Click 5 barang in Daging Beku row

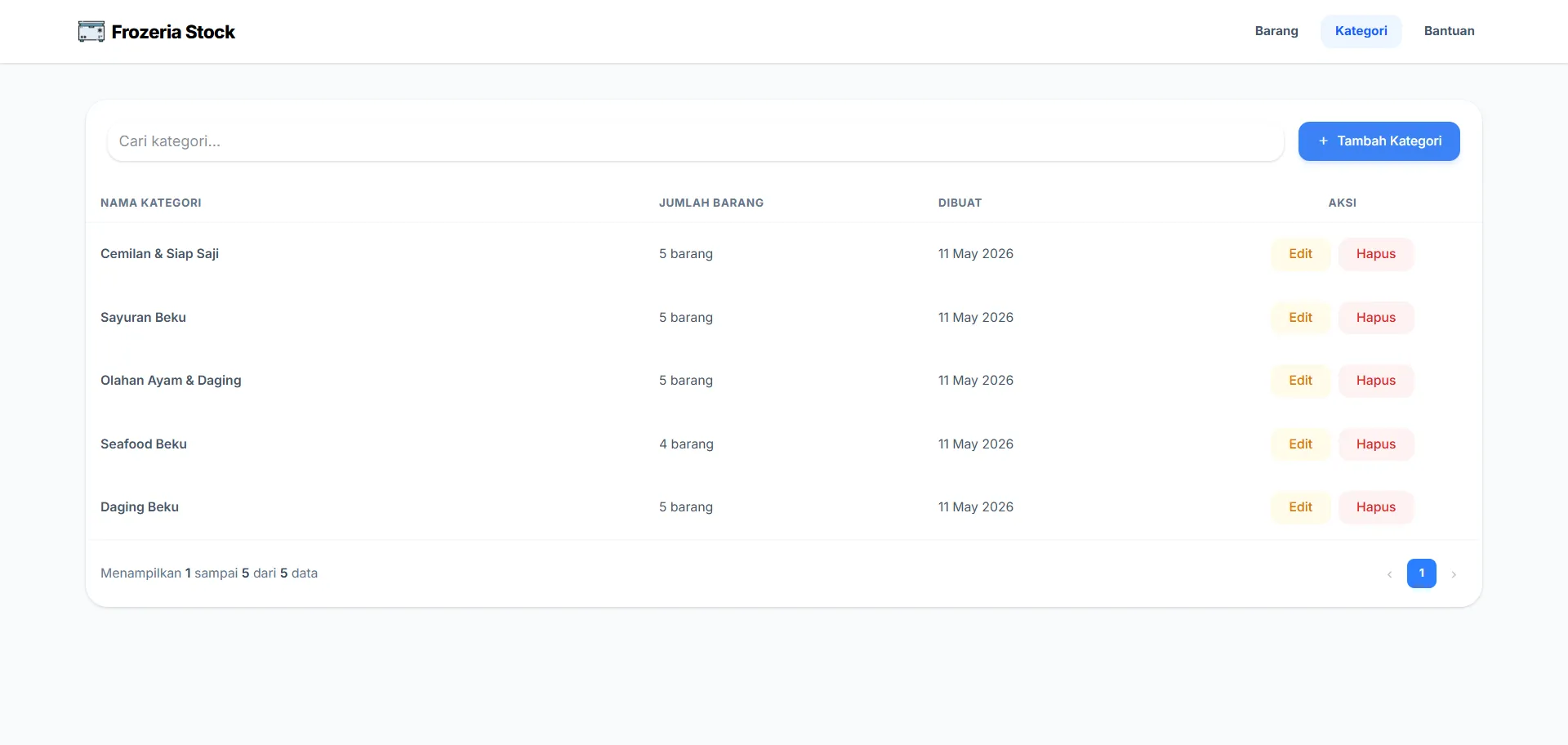[x=686, y=507]
